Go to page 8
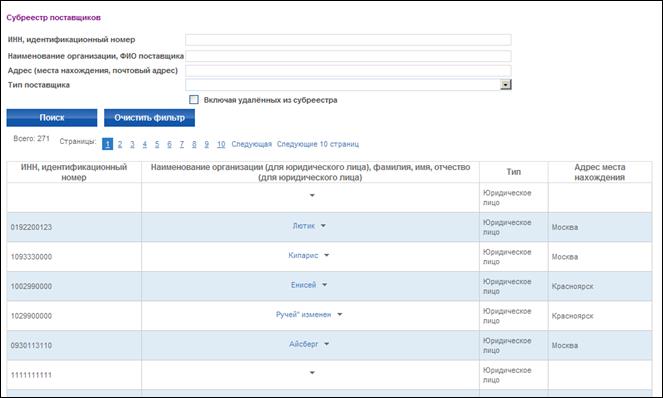Viewport: 663px width, 398px height. tap(194, 144)
